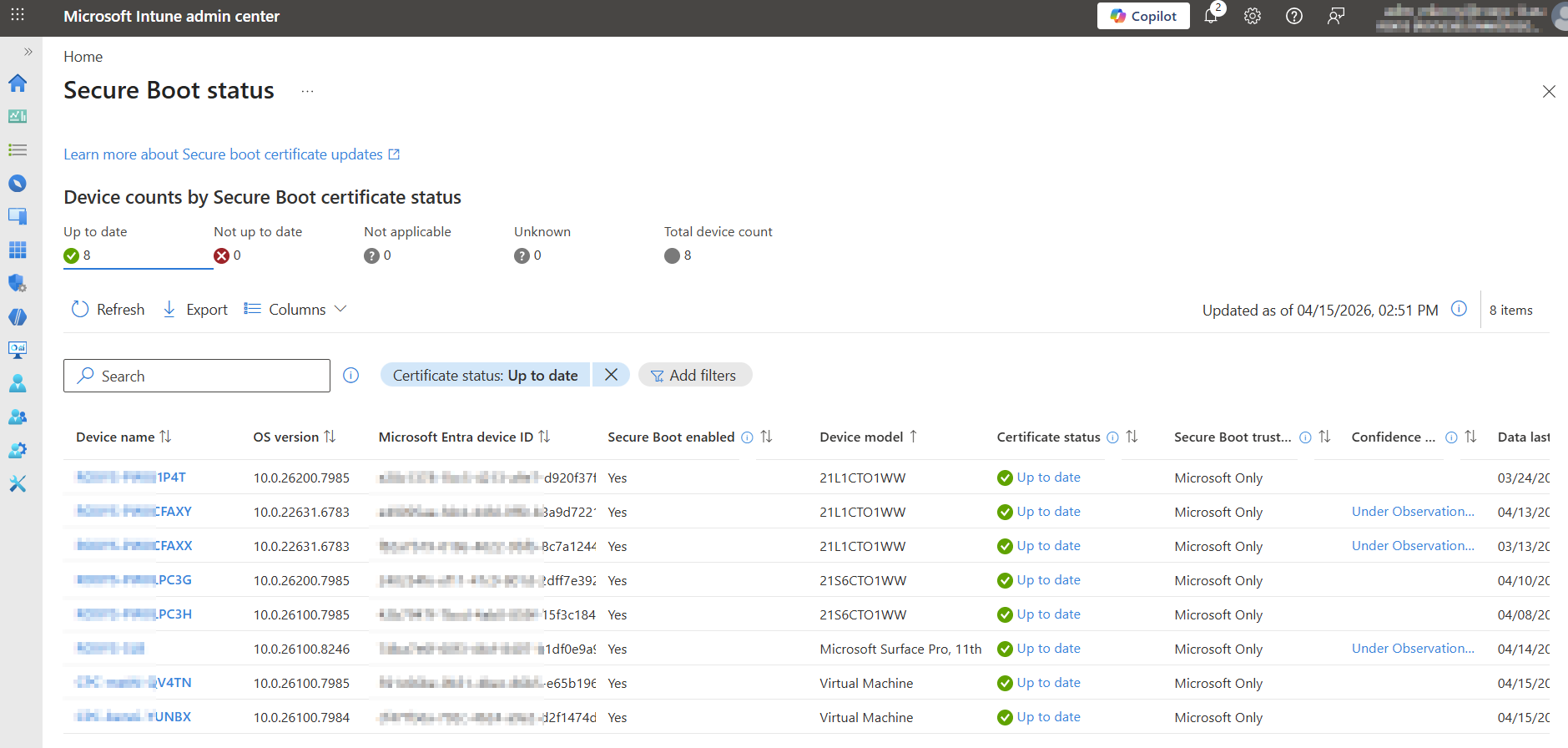Screen dimensions: 1568x748
Task: Open the settings gear icon
Action: 1252,16
